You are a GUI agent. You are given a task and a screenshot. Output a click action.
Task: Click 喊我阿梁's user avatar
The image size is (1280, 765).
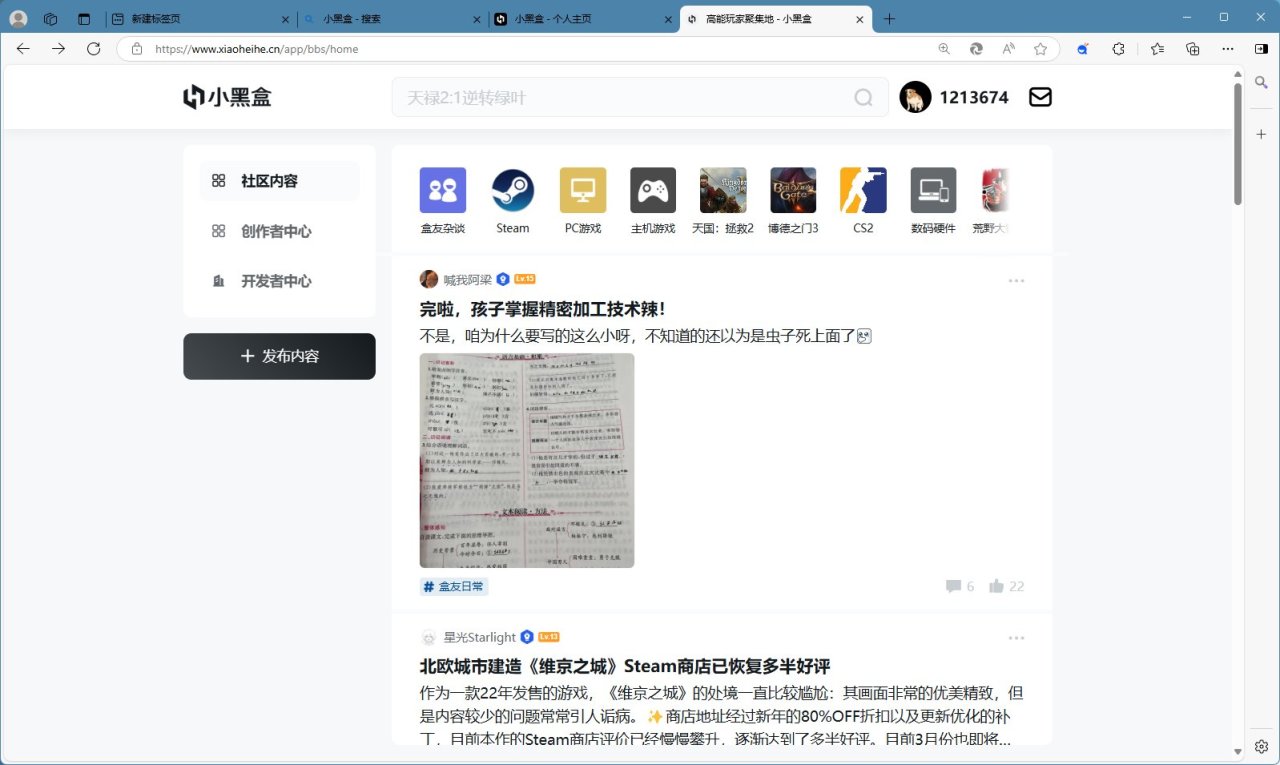tap(429, 279)
